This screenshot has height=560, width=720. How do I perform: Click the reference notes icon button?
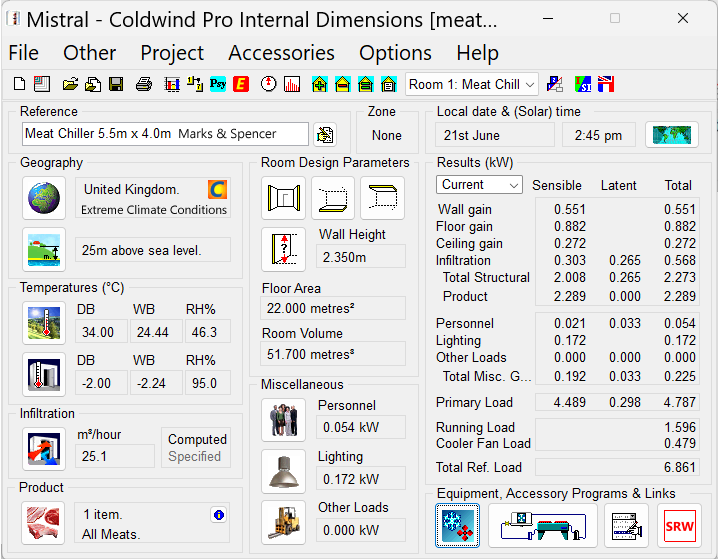point(325,134)
